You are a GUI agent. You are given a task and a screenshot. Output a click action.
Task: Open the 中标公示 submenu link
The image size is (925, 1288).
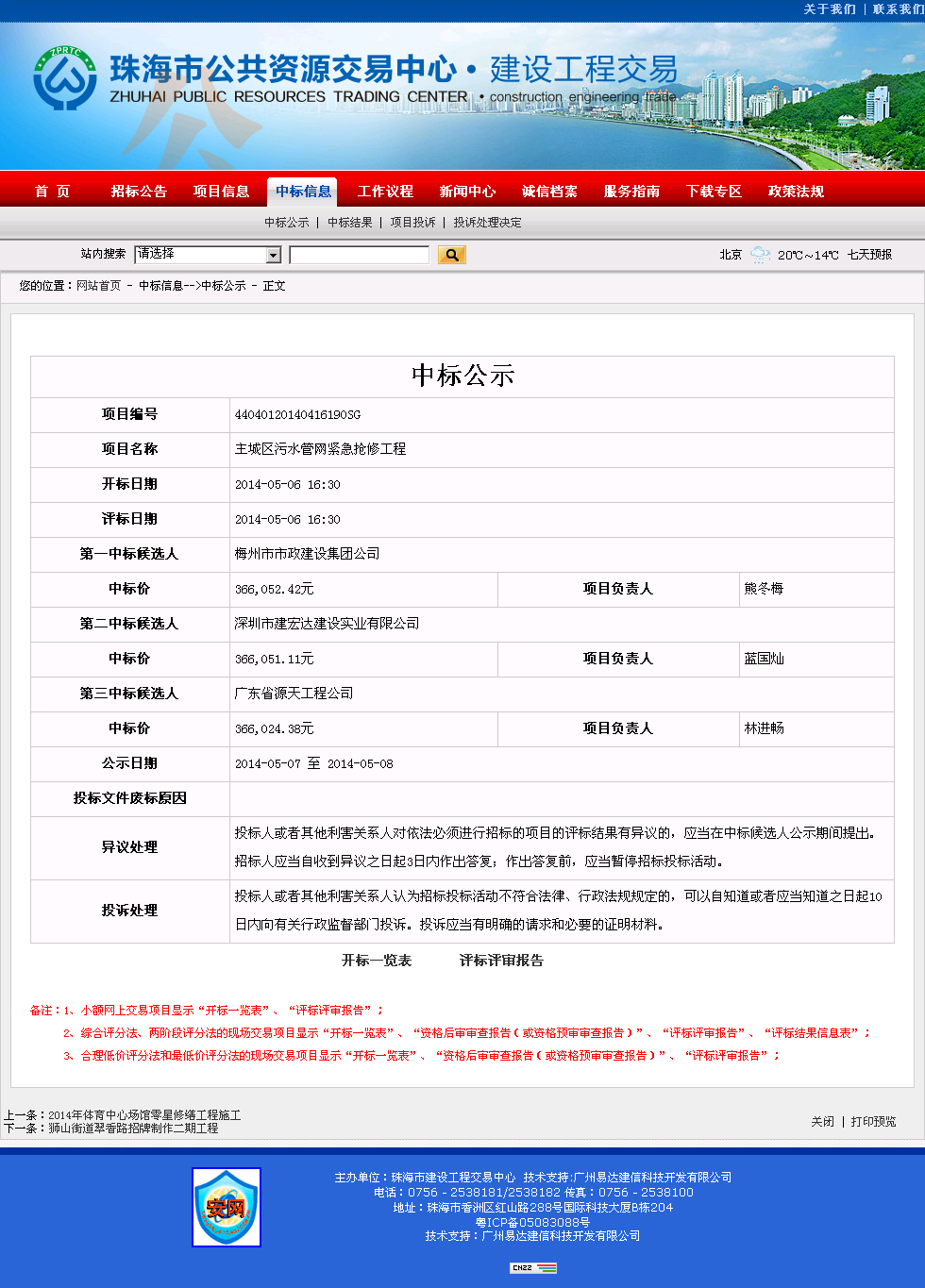coord(287,223)
